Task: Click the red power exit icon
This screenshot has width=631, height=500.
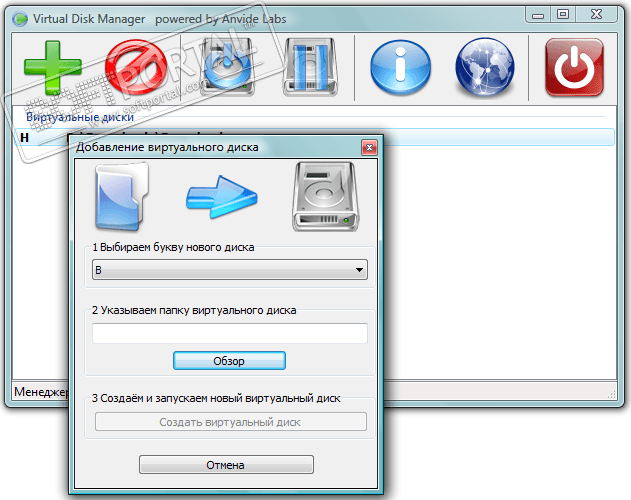Action: coord(574,67)
